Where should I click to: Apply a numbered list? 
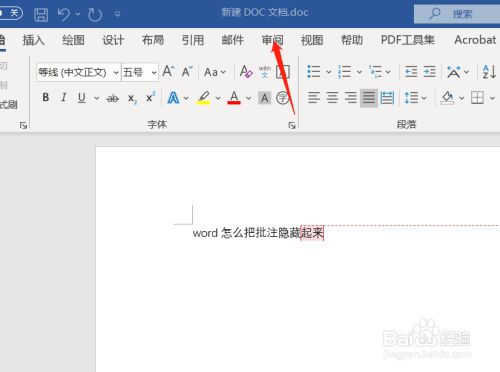[x=344, y=72]
